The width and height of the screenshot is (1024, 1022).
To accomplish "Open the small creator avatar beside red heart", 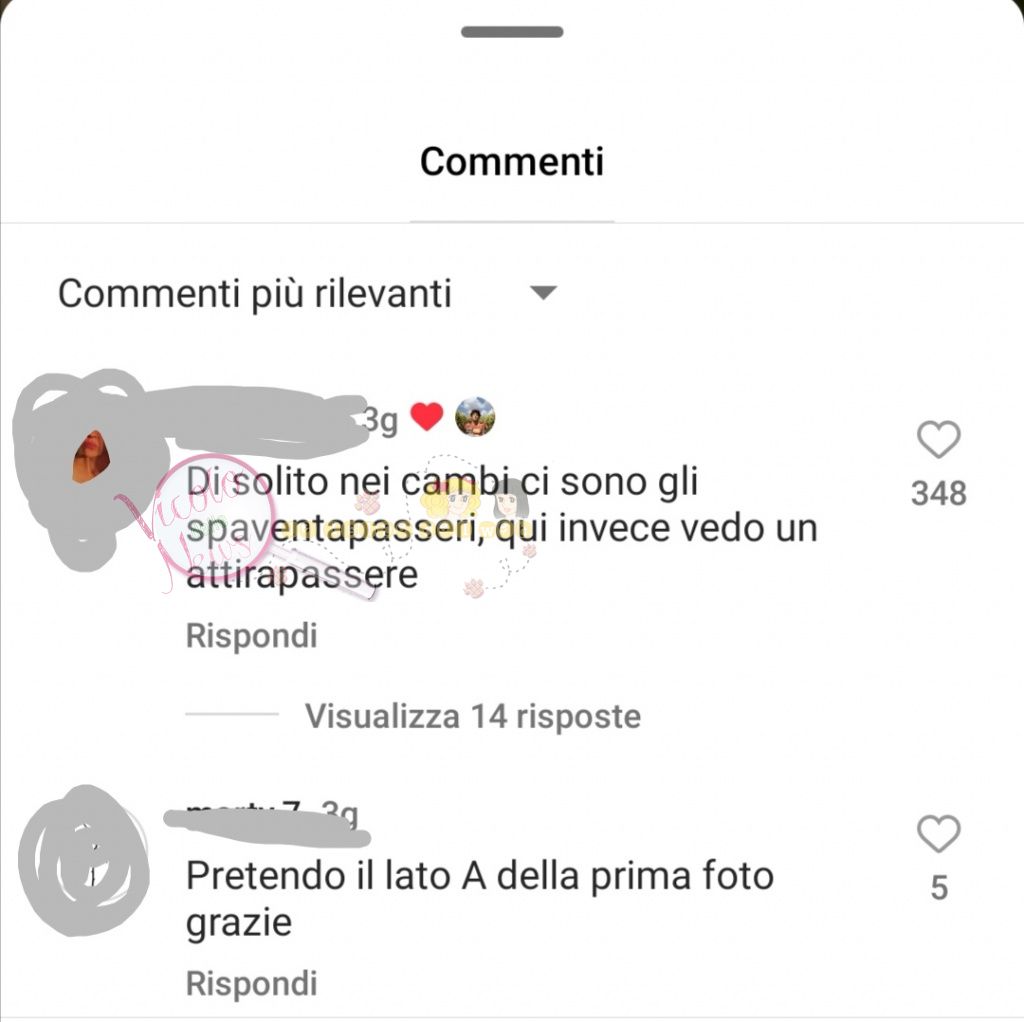I will coord(475,417).
